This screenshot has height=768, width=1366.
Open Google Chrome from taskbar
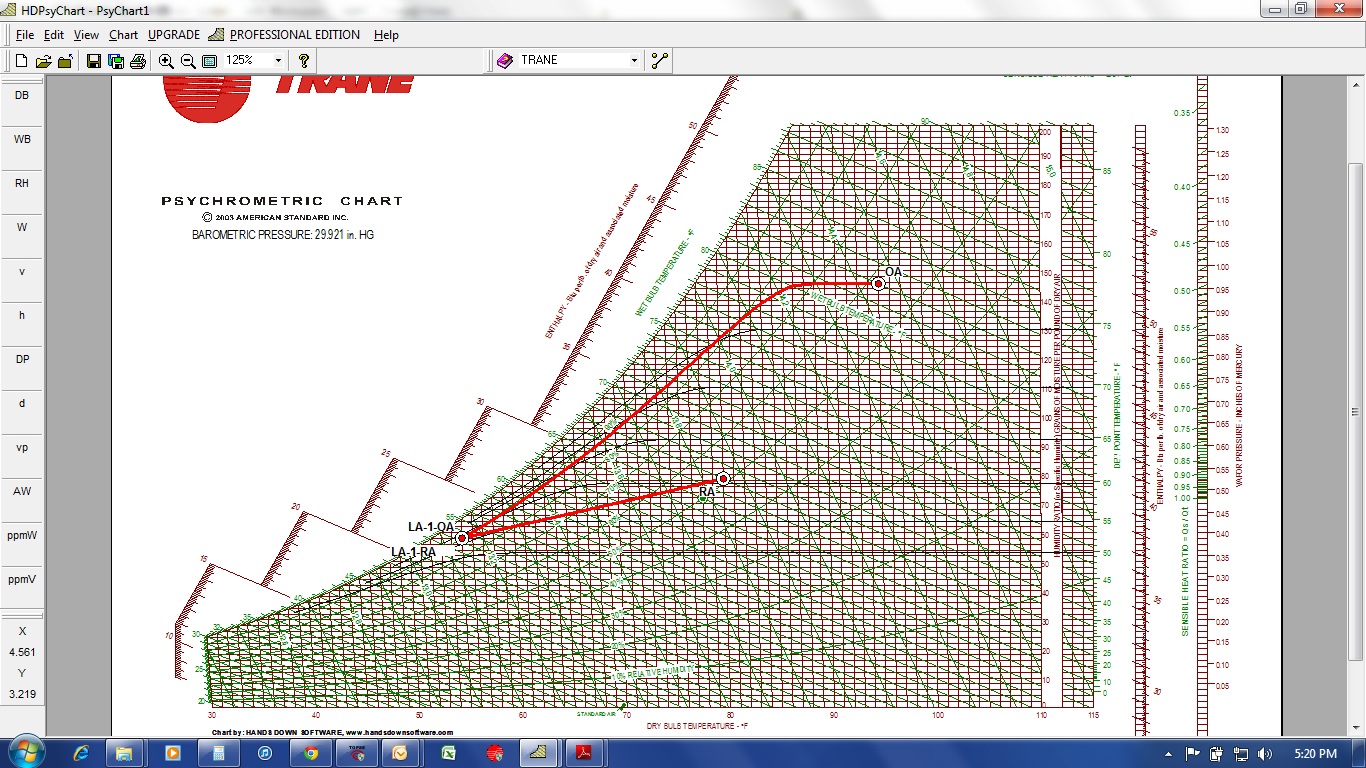tap(311, 753)
